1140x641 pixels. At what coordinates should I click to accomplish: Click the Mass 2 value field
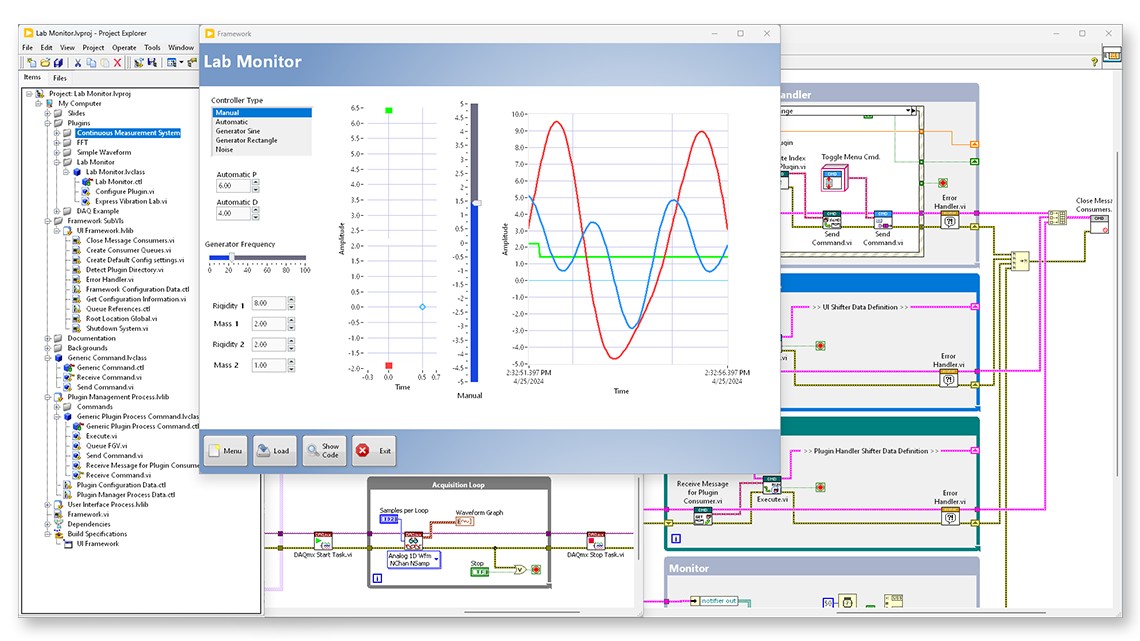pyautogui.click(x=269, y=365)
